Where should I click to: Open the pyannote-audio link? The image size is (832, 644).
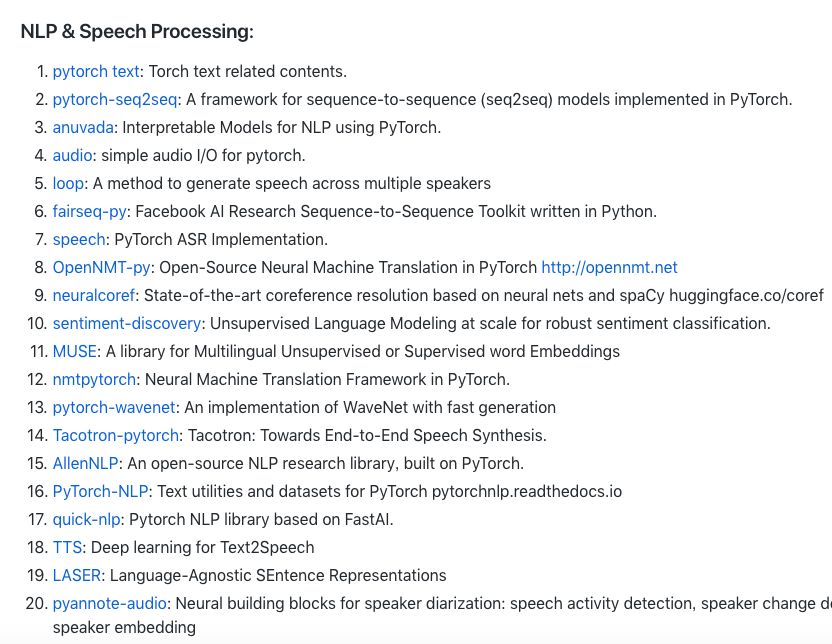110,604
